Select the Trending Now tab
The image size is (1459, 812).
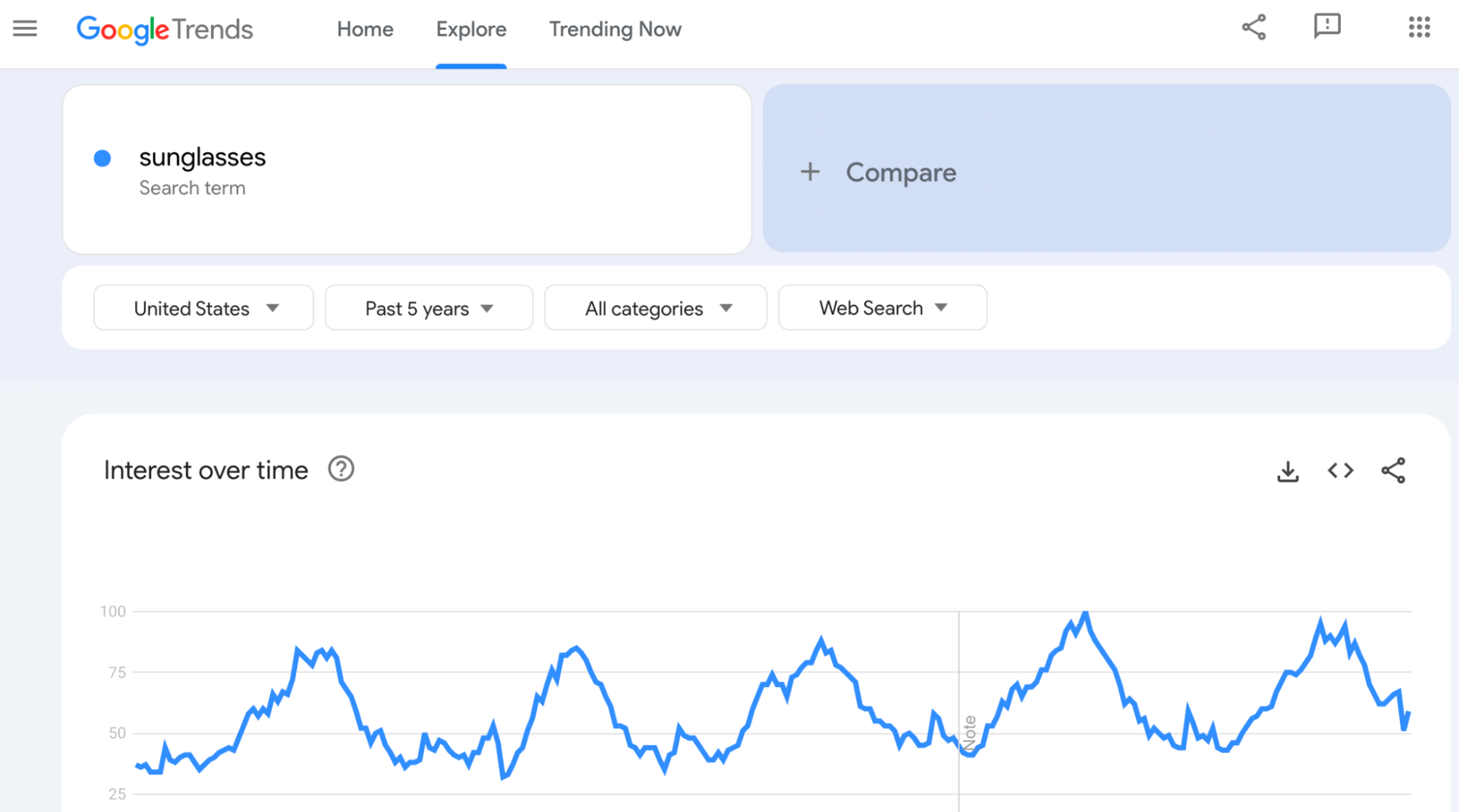614,29
